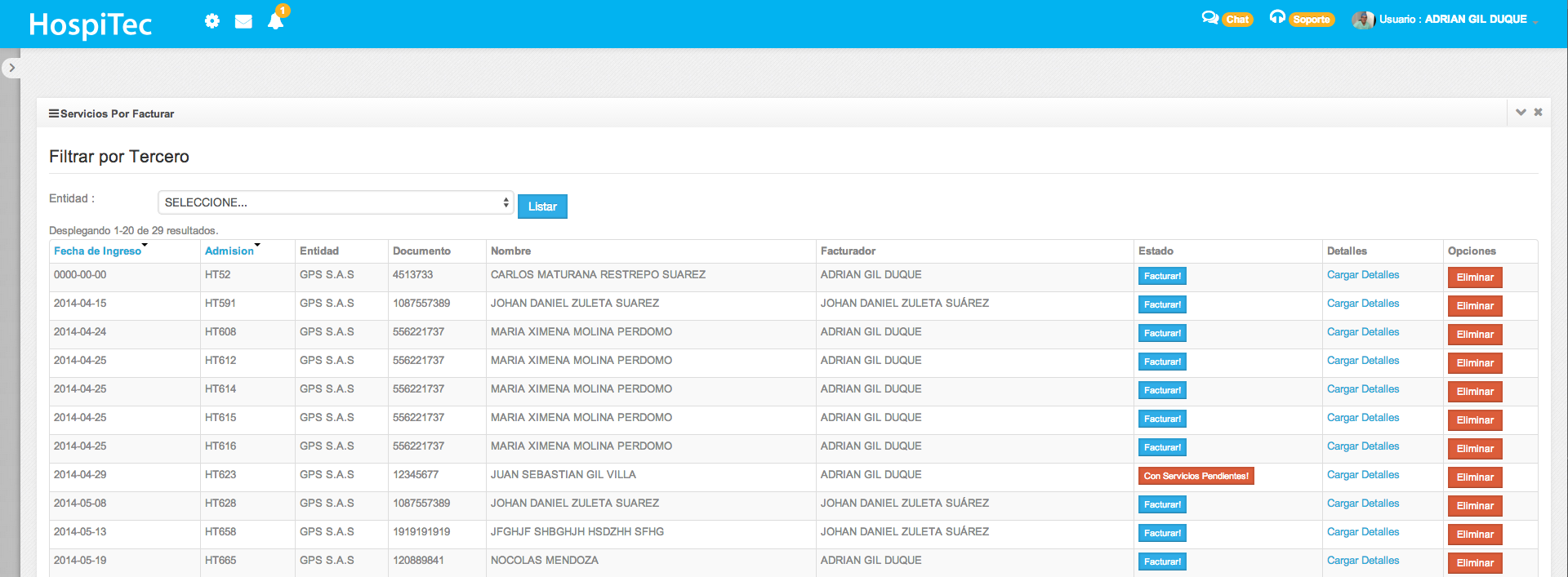Close the Servicios Por Facturar panel
This screenshot has width=1568, height=577.
[x=1538, y=113]
